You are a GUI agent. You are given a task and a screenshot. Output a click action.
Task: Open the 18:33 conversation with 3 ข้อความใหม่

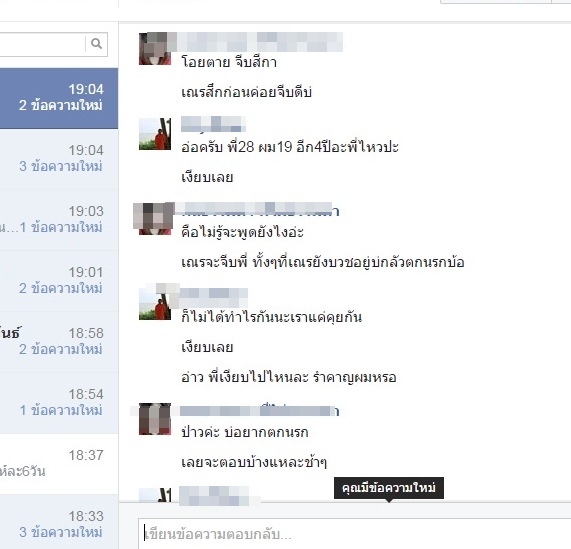pos(59,523)
